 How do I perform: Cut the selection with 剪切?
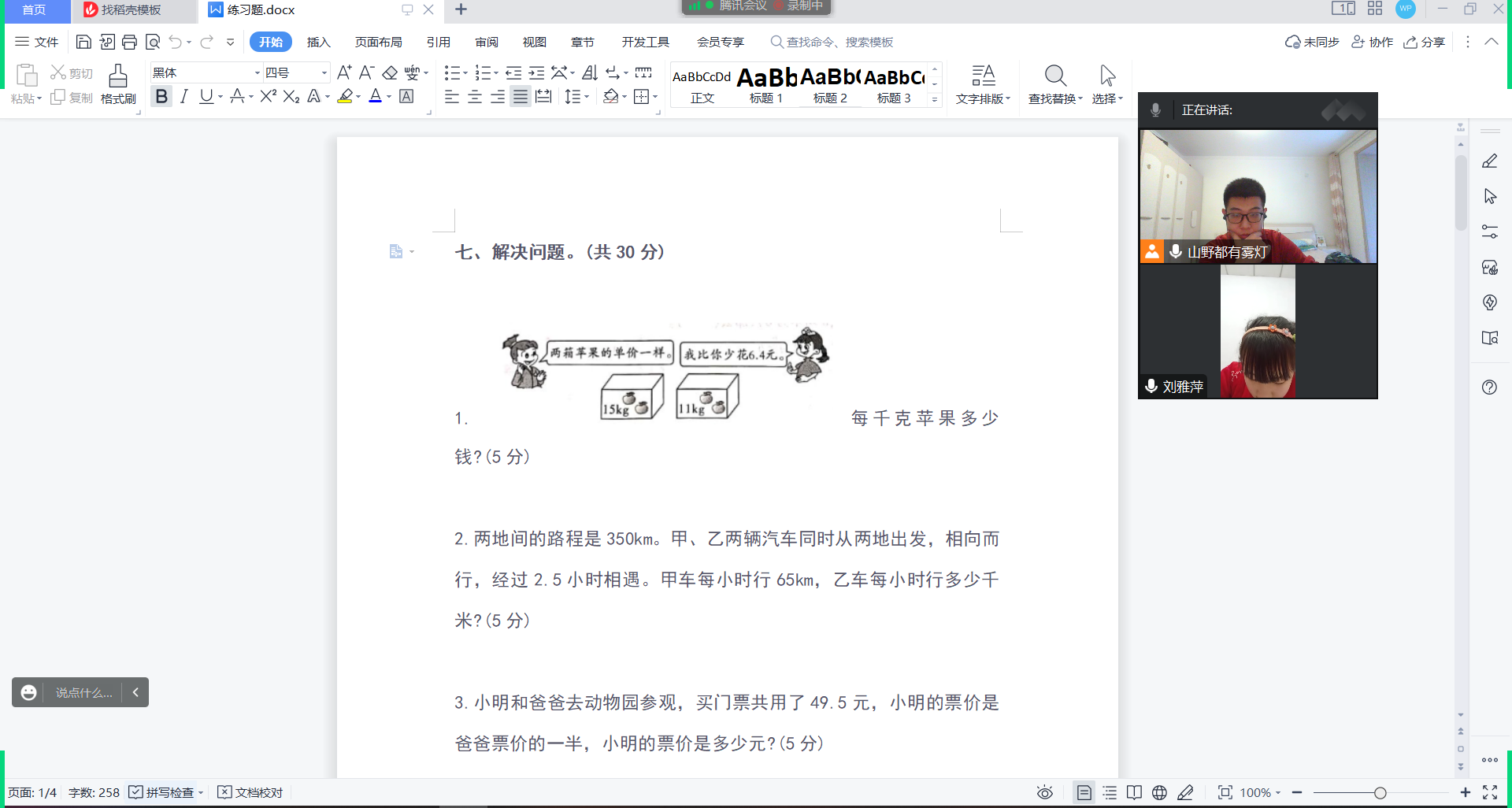(72, 72)
